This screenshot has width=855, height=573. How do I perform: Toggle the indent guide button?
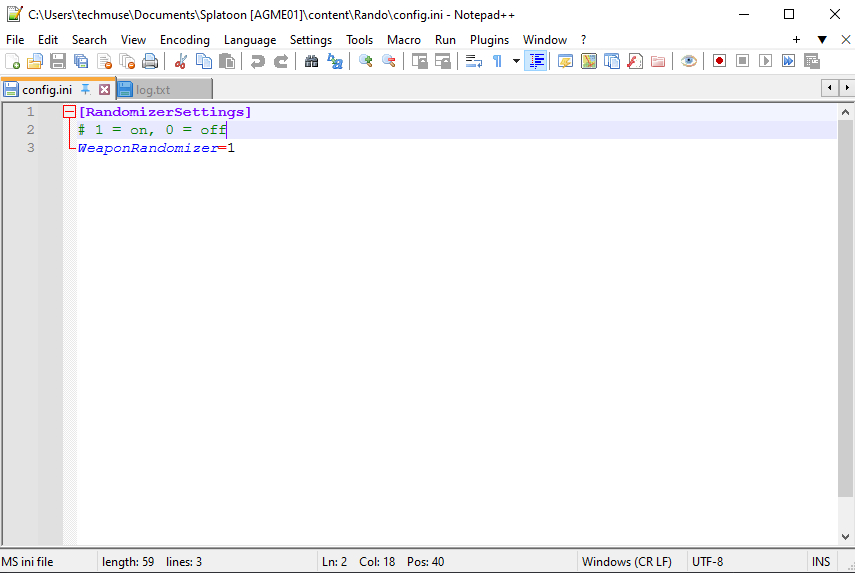[536, 61]
